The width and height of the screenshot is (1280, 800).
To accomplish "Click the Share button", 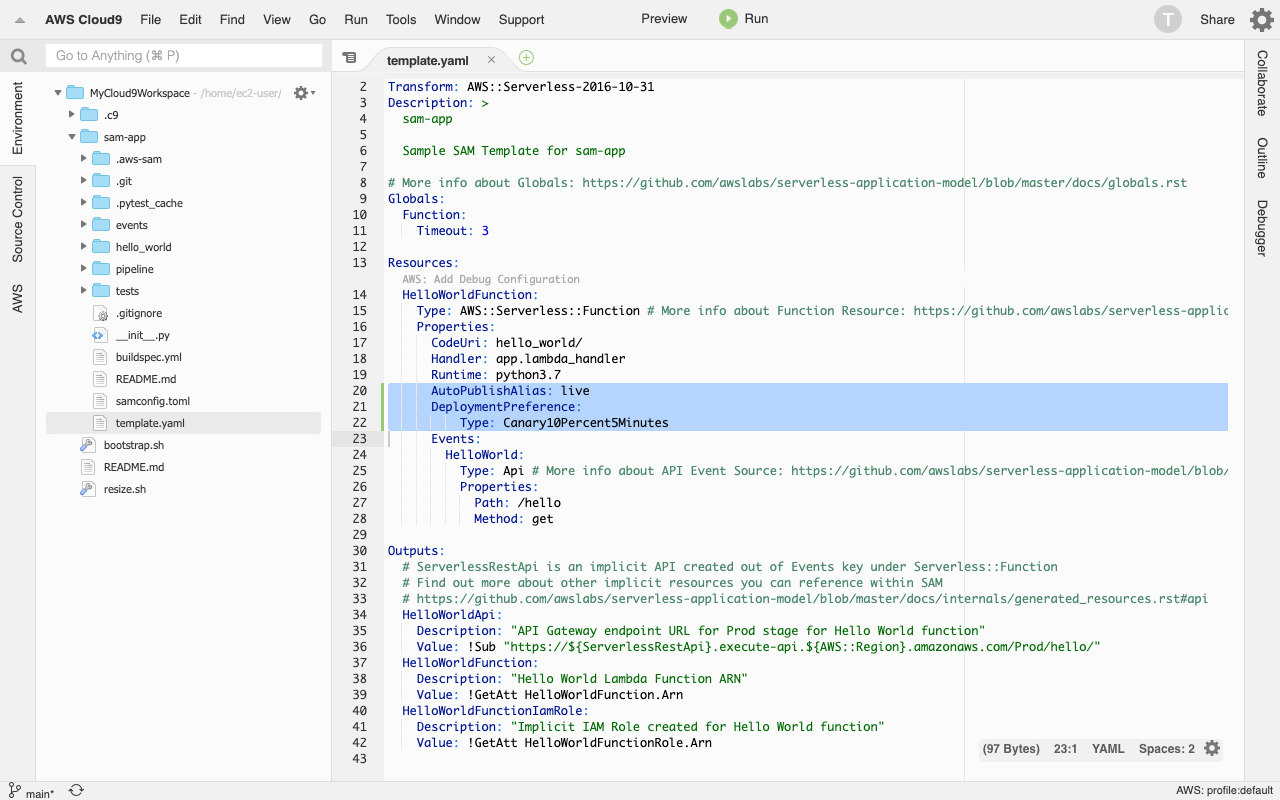I will click(x=1217, y=19).
